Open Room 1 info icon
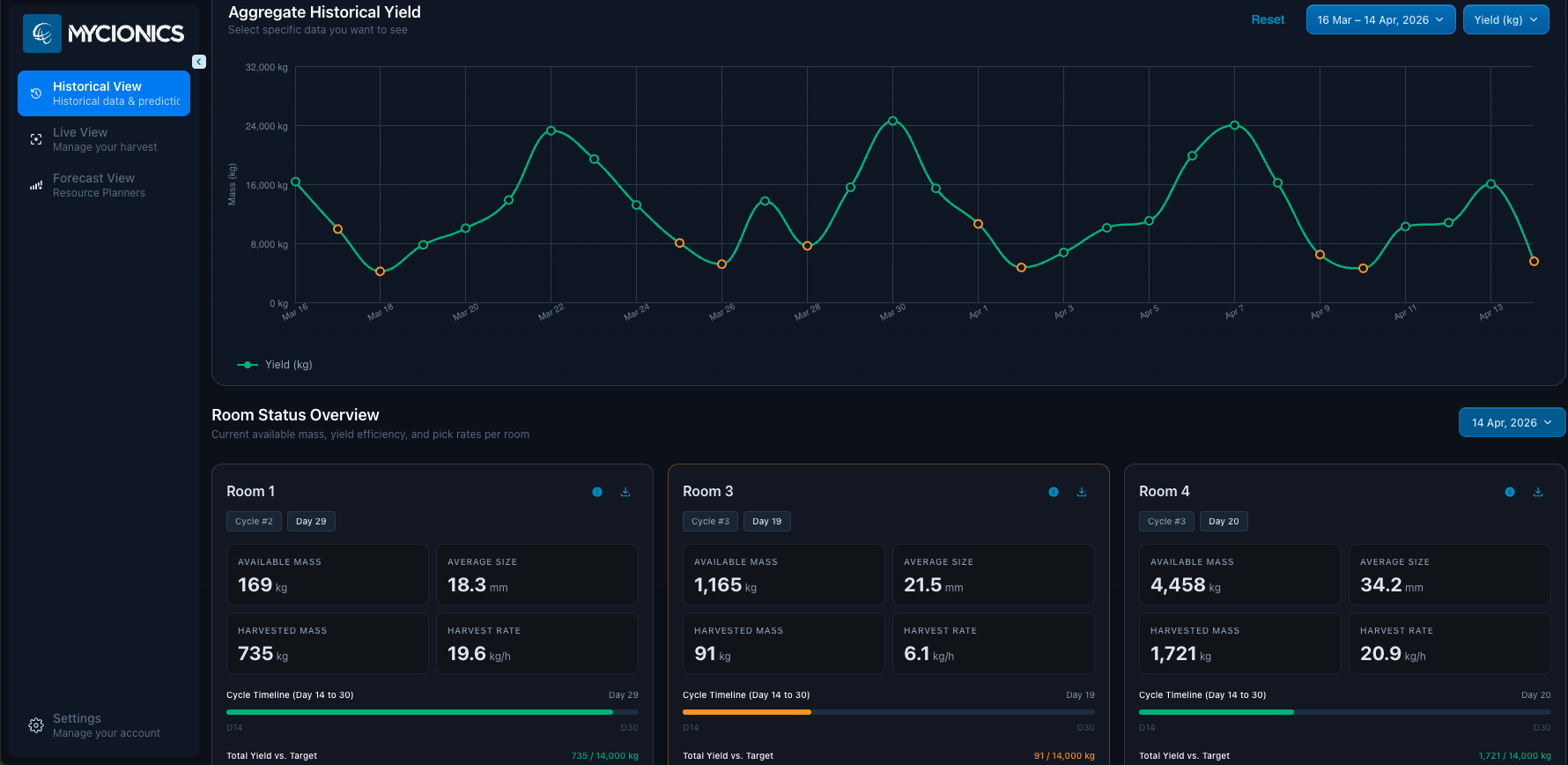This screenshot has height=765, width=1568. point(597,492)
